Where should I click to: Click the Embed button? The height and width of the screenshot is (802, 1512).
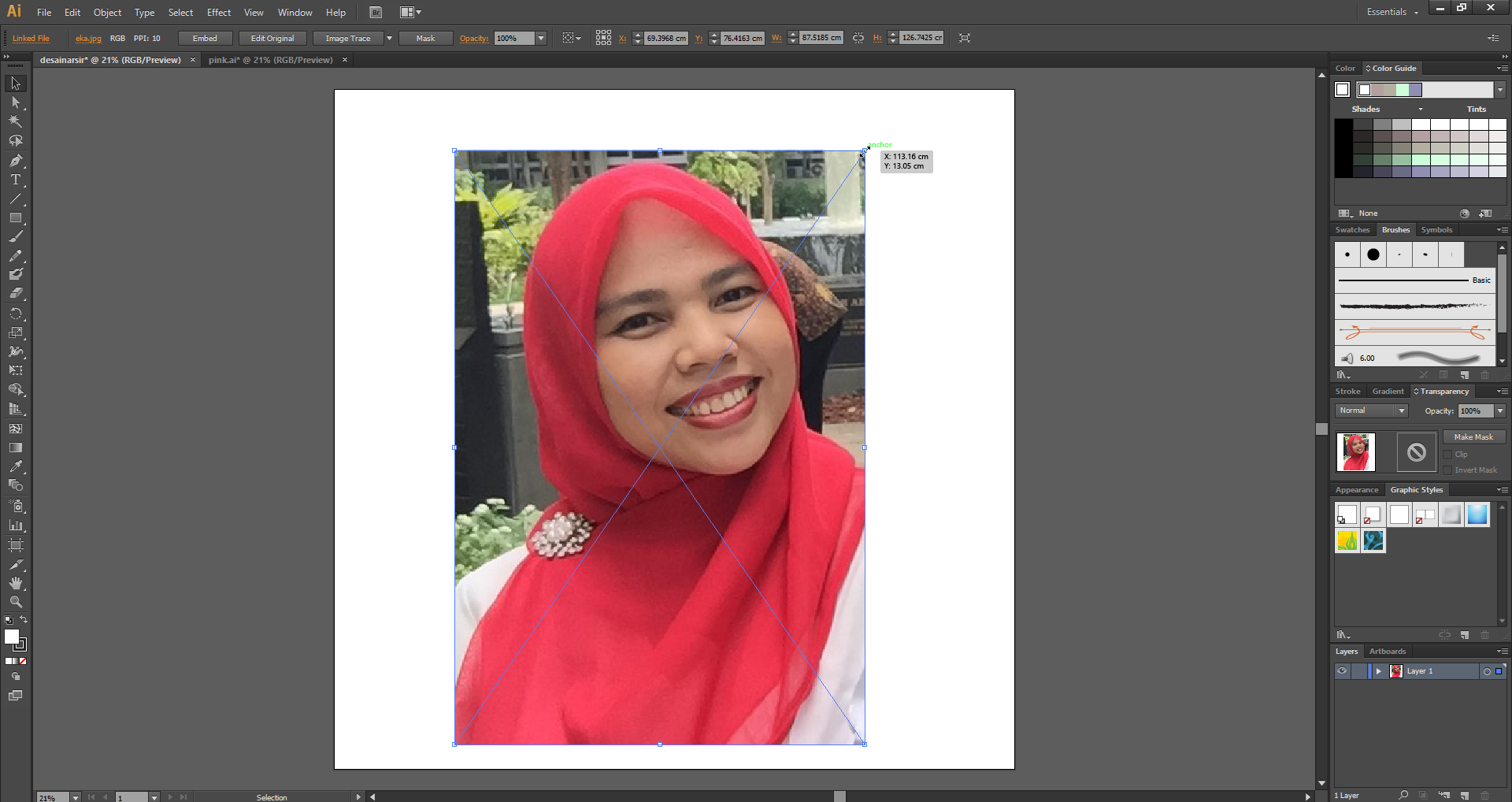coord(205,38)
